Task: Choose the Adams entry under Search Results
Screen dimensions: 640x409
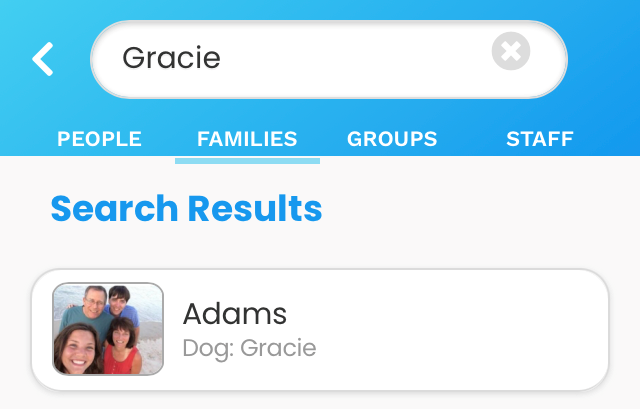Action: coord(320,329)
